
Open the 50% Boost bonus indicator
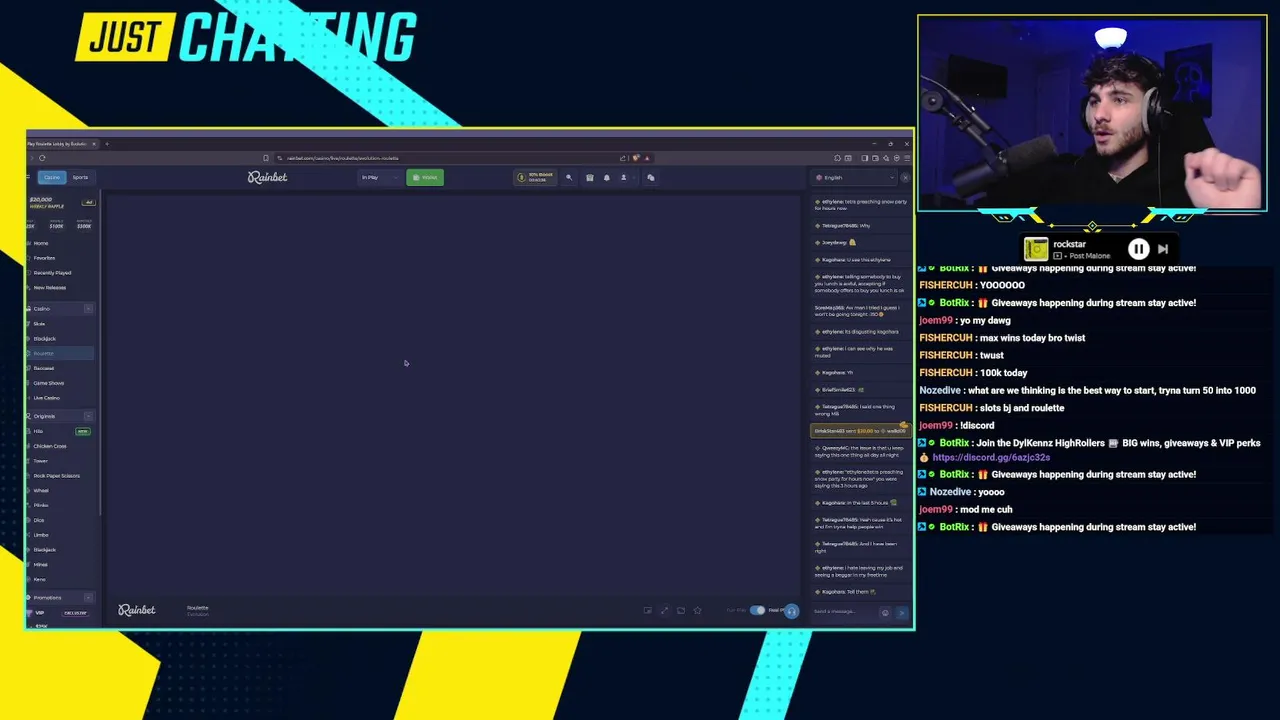click(x=534, y=177)
